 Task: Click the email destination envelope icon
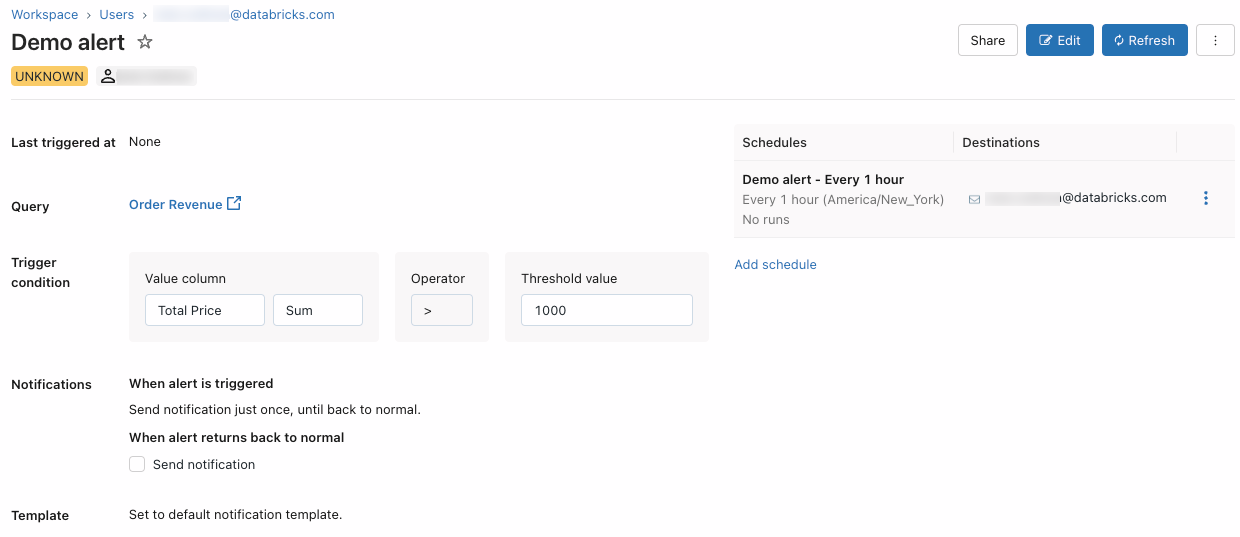pos(974,199)
